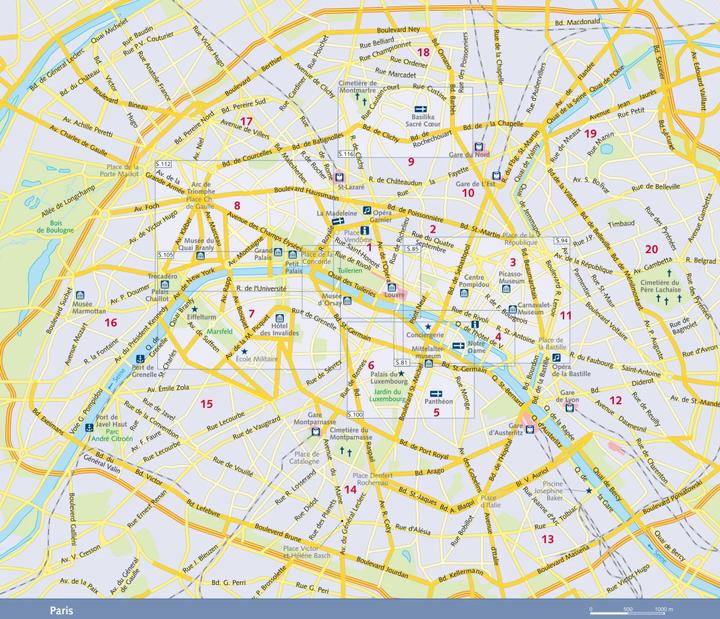Select the Basilika Sacré Cœur church icon

(x=421, y=109)
